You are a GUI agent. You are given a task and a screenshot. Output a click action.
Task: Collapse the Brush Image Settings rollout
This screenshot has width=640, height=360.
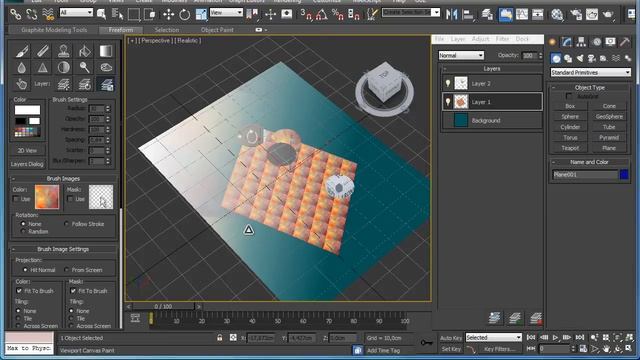[63, 249]
